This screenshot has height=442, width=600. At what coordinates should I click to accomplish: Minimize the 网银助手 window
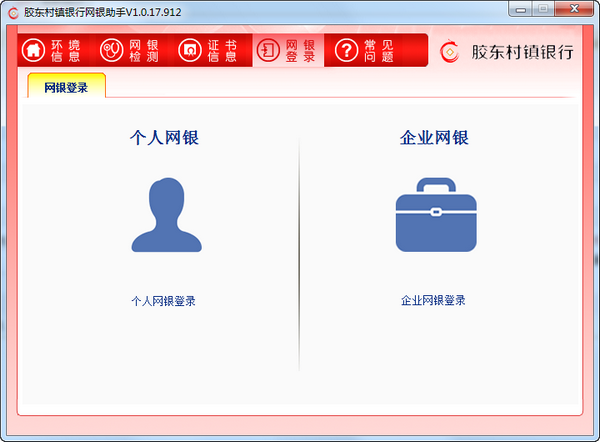click(521, 9)
